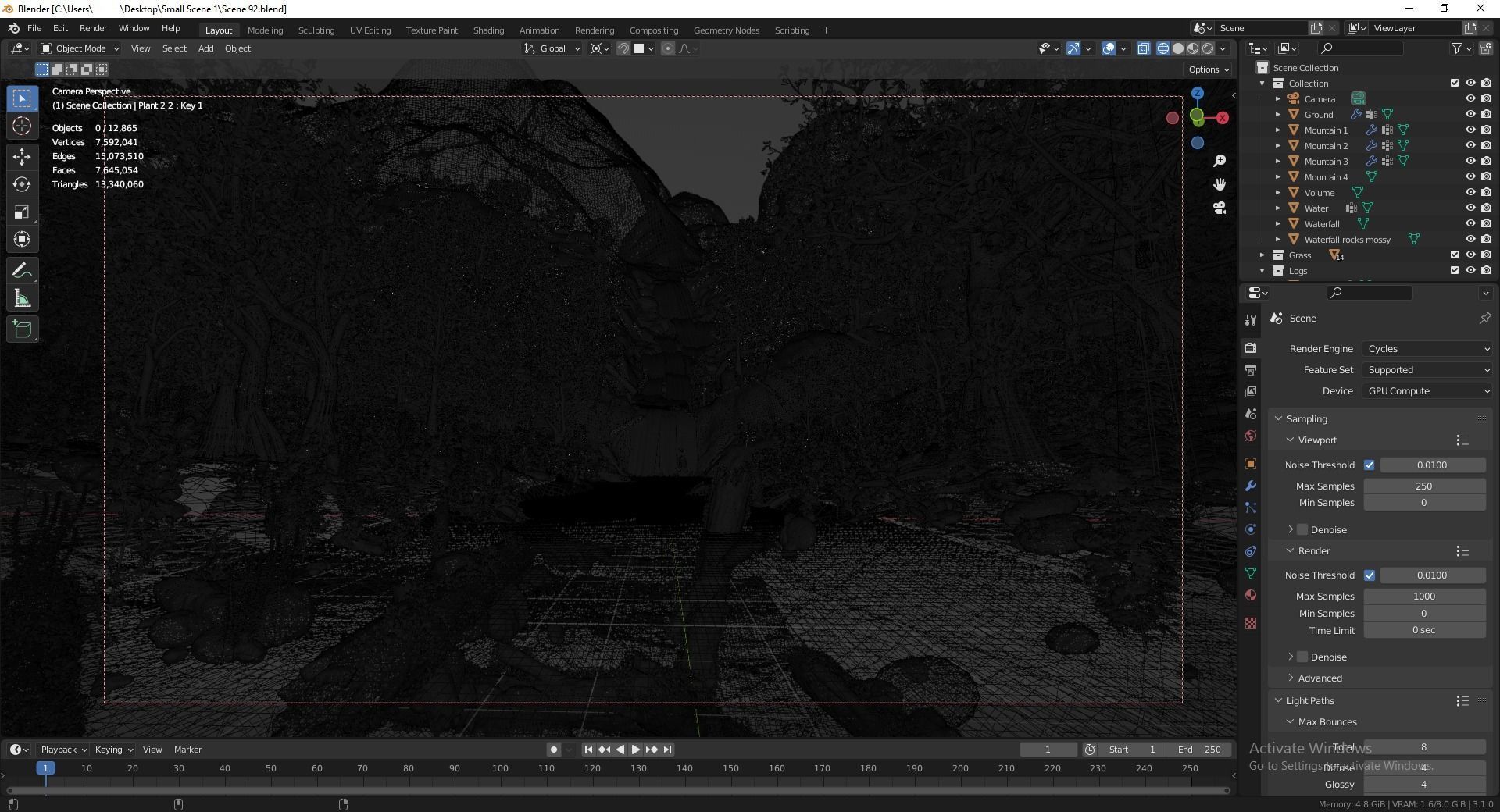
Task: Open the Render properties tab
Action: (x=1251, y=348)
